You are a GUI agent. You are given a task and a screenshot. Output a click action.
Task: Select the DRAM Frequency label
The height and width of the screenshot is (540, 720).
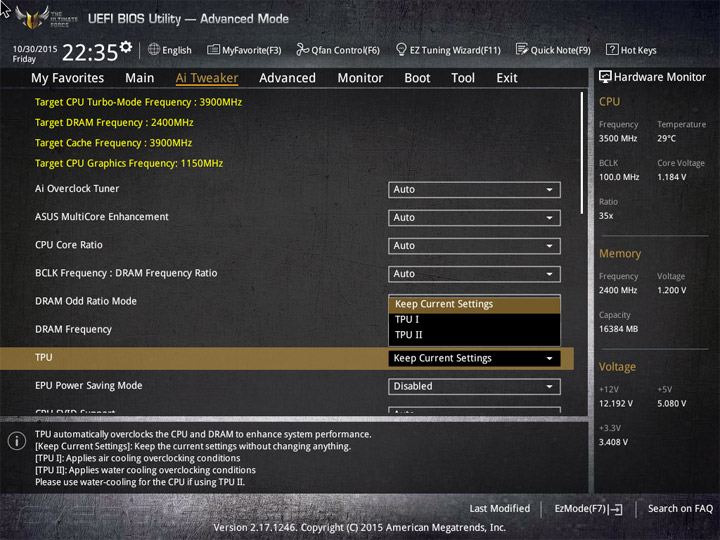click(73, 329)
